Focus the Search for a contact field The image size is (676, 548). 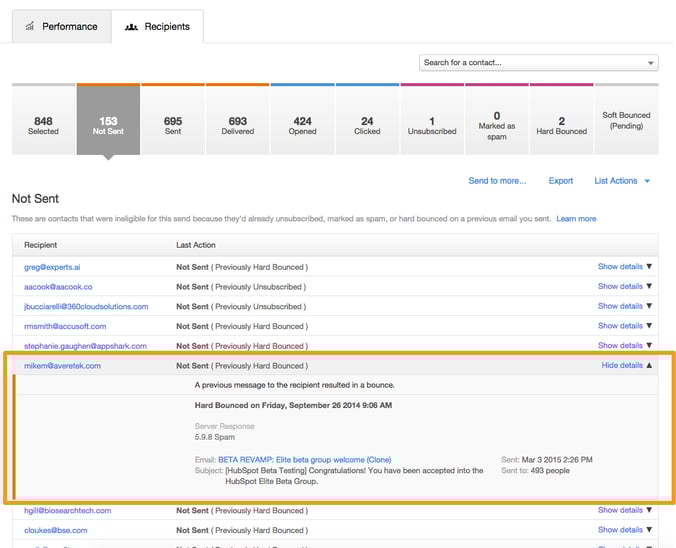pos(538,63)
